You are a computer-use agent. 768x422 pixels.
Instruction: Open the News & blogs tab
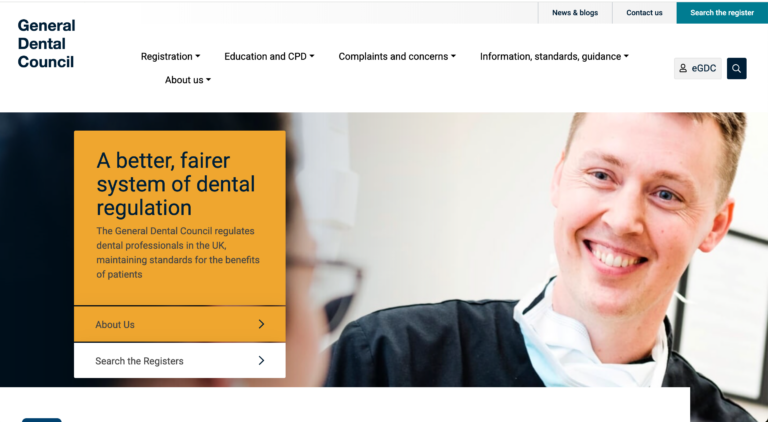click(x=575, y=13)
